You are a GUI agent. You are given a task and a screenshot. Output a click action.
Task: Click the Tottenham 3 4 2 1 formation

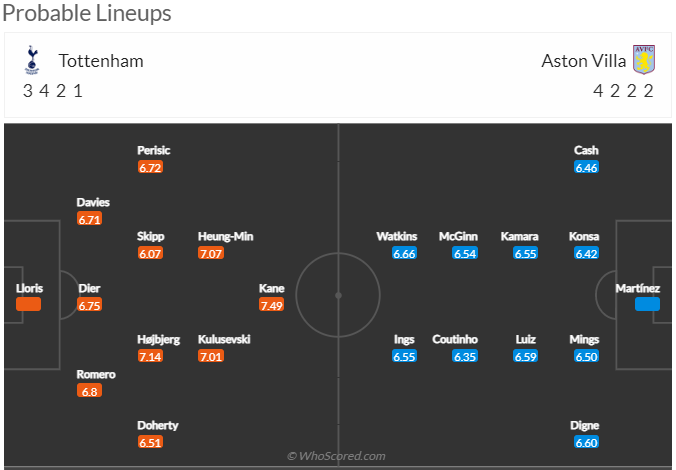[x=53, y=91]
